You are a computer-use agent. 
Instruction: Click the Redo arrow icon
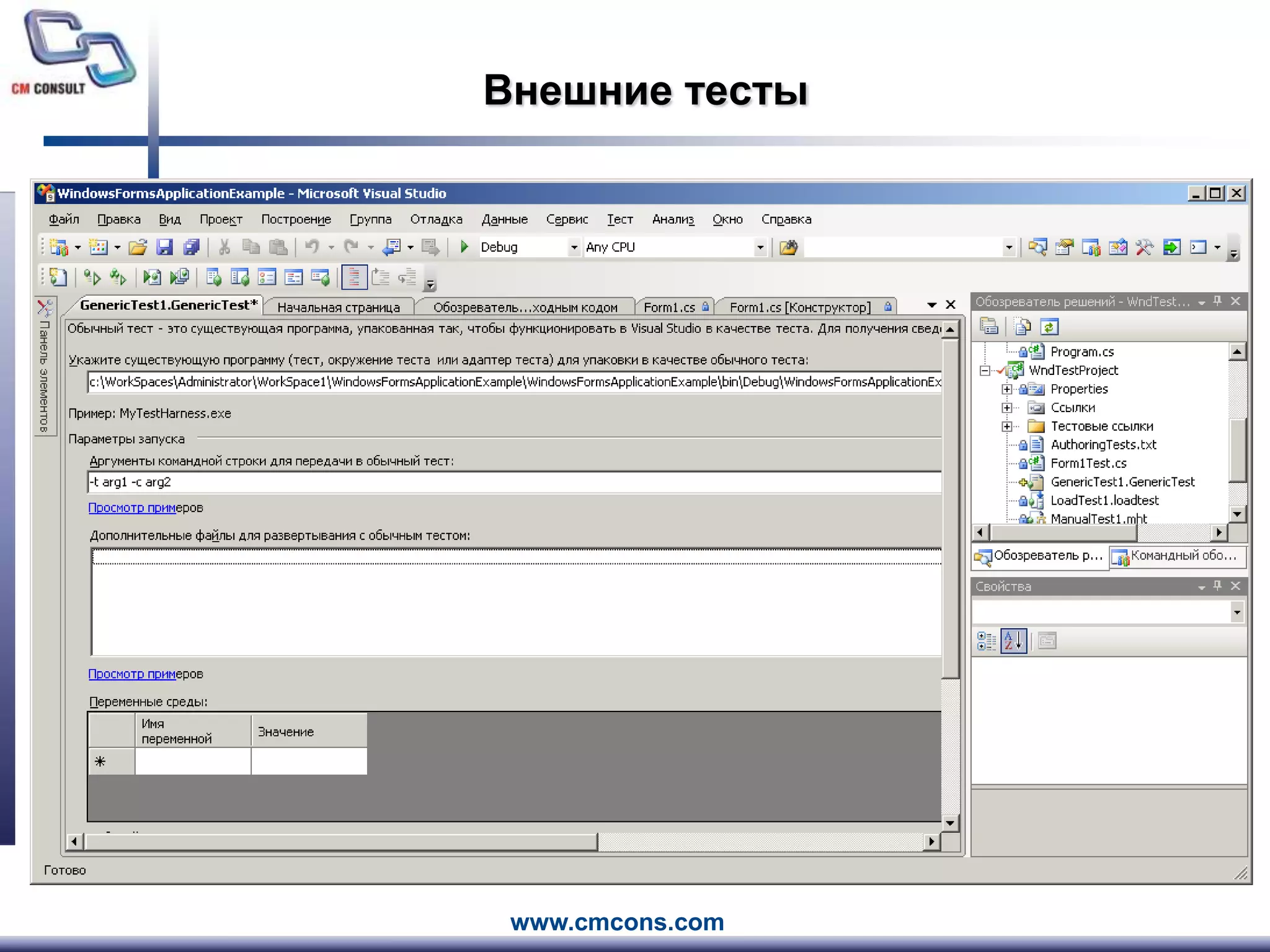[352, 247]
